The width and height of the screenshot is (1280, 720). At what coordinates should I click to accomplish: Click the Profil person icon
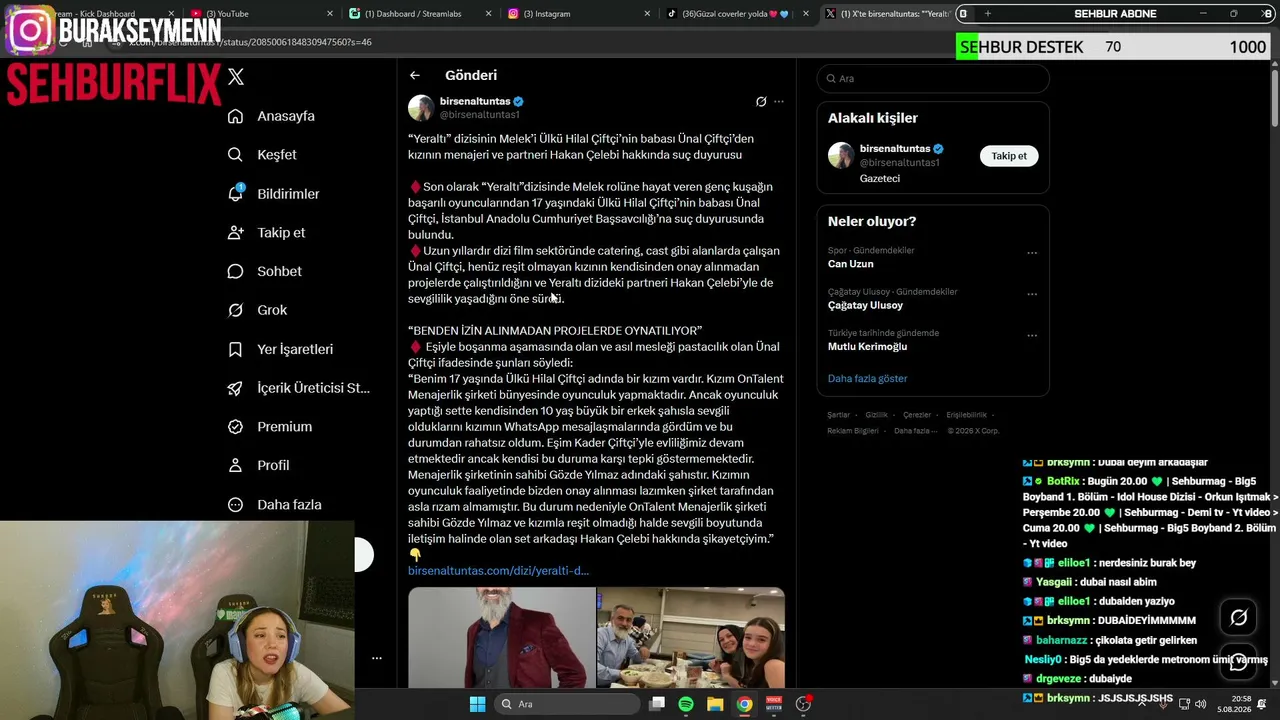235,465
